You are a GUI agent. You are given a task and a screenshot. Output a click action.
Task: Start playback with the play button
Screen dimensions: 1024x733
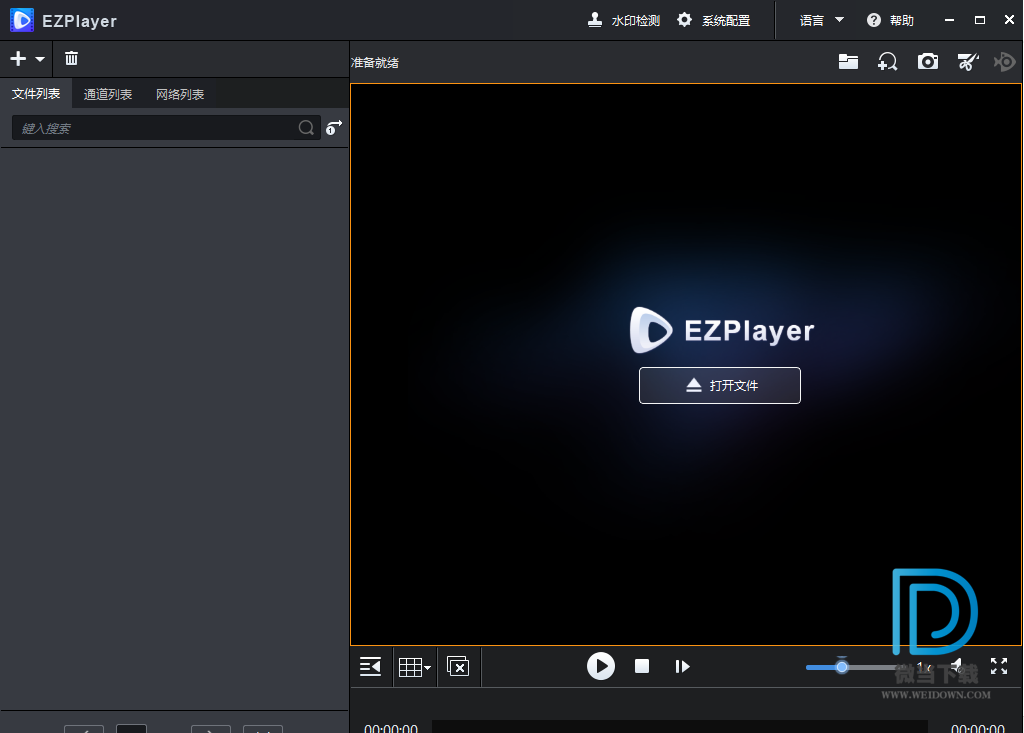(601, 666)
